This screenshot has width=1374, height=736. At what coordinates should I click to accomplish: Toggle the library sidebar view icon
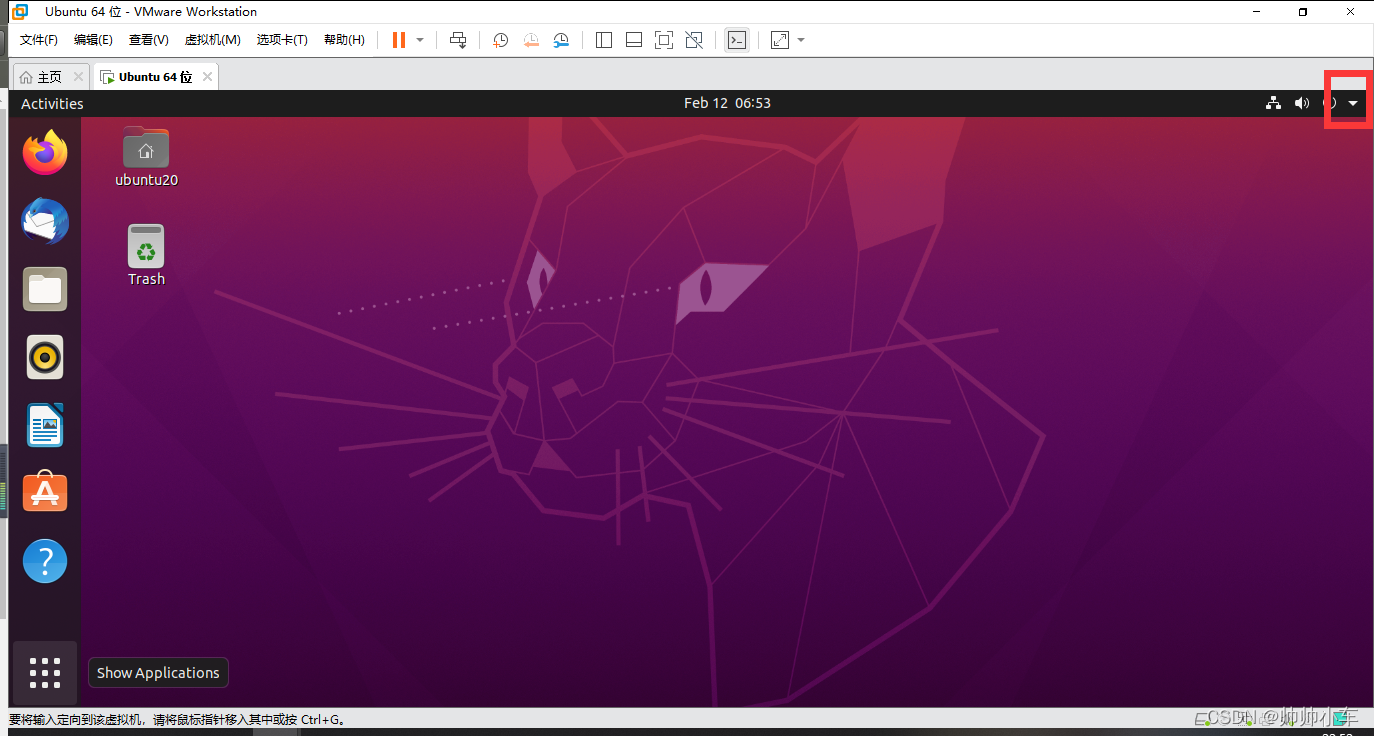[x=604, y=40]
